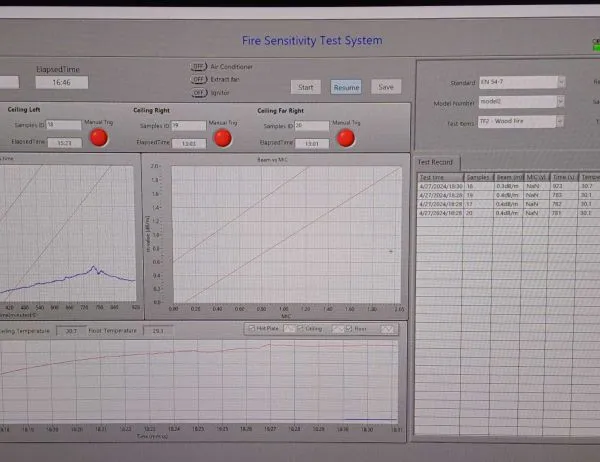Switch to the Test Record tab
The image size is (600, 462).
point(435,162)
